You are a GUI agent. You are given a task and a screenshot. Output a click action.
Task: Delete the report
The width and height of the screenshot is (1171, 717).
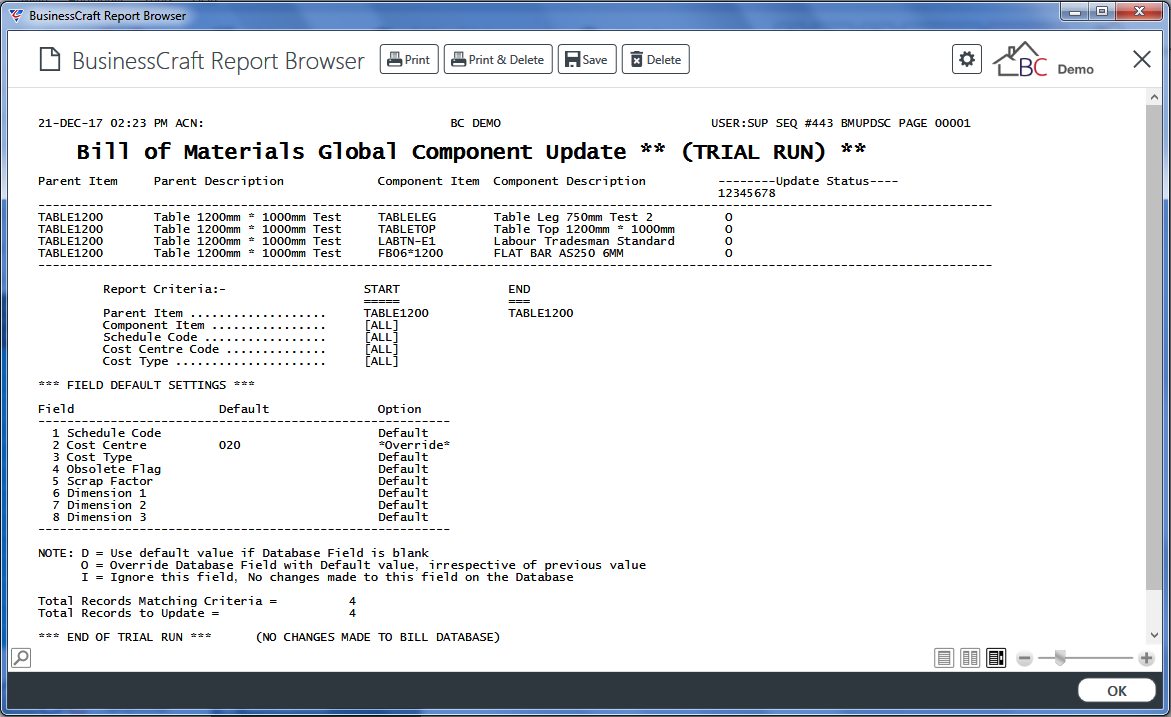[656, 60]
